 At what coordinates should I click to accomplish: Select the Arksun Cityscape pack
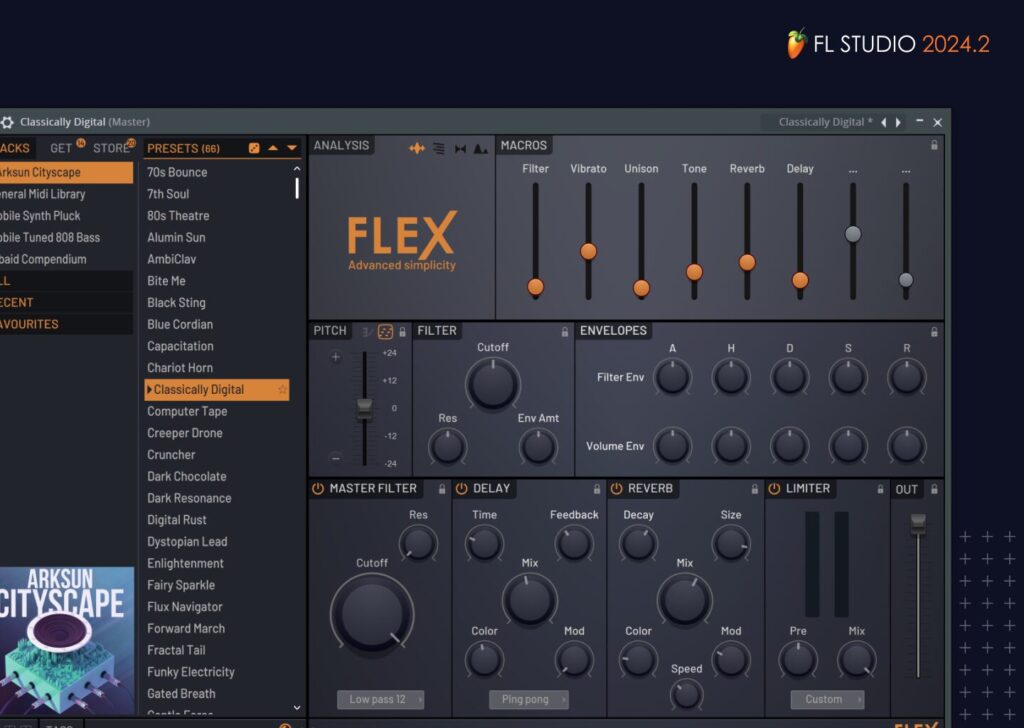click(65, 172)
